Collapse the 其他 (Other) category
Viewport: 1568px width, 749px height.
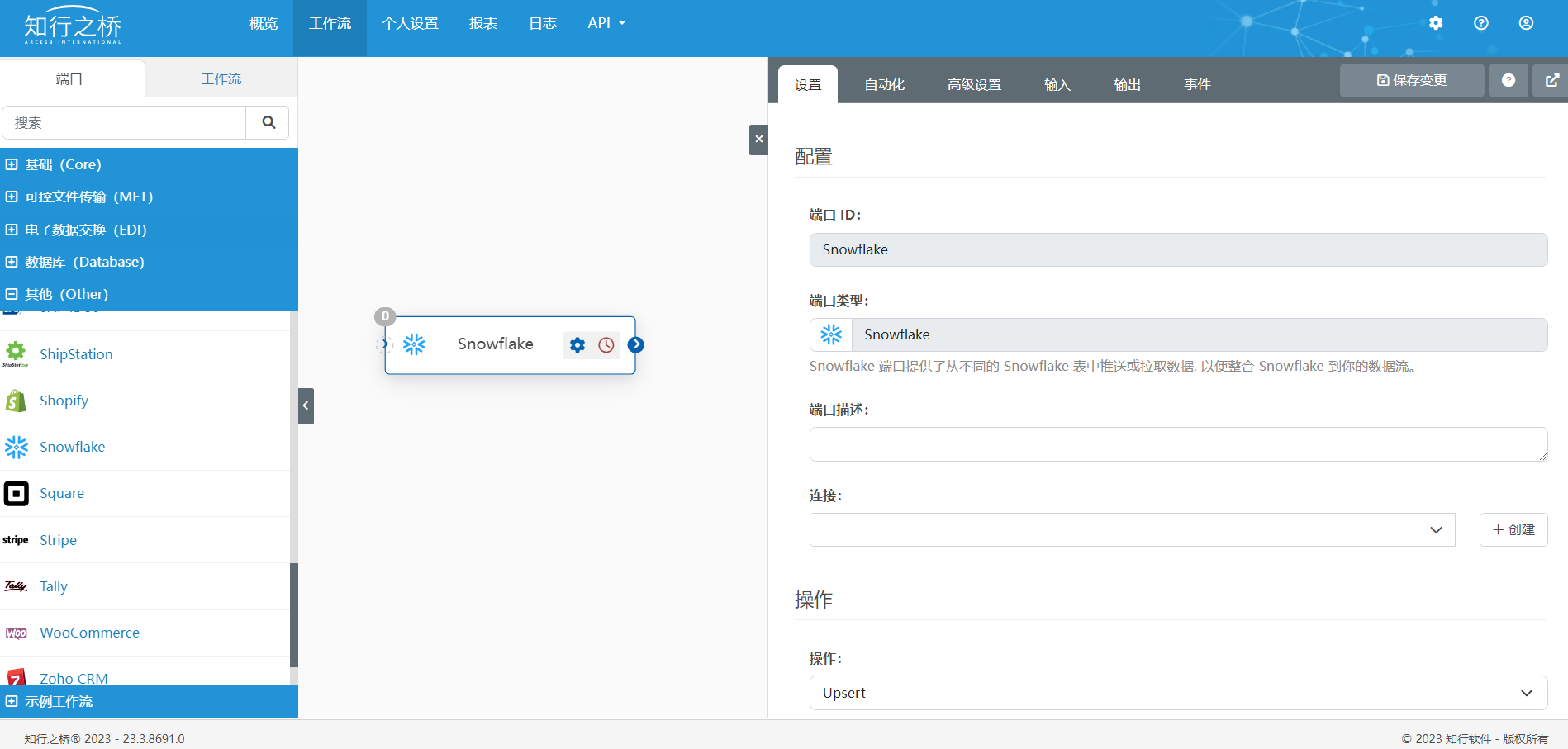(x=149, y=294)
